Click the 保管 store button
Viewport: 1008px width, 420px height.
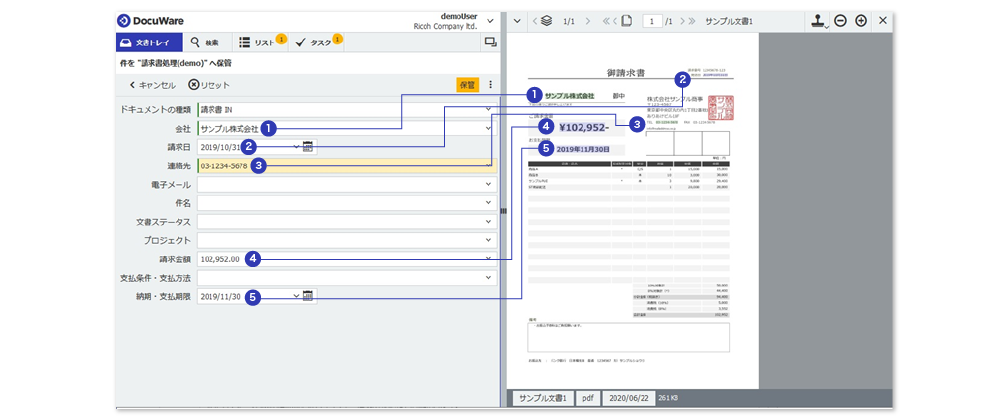point(467,85)
